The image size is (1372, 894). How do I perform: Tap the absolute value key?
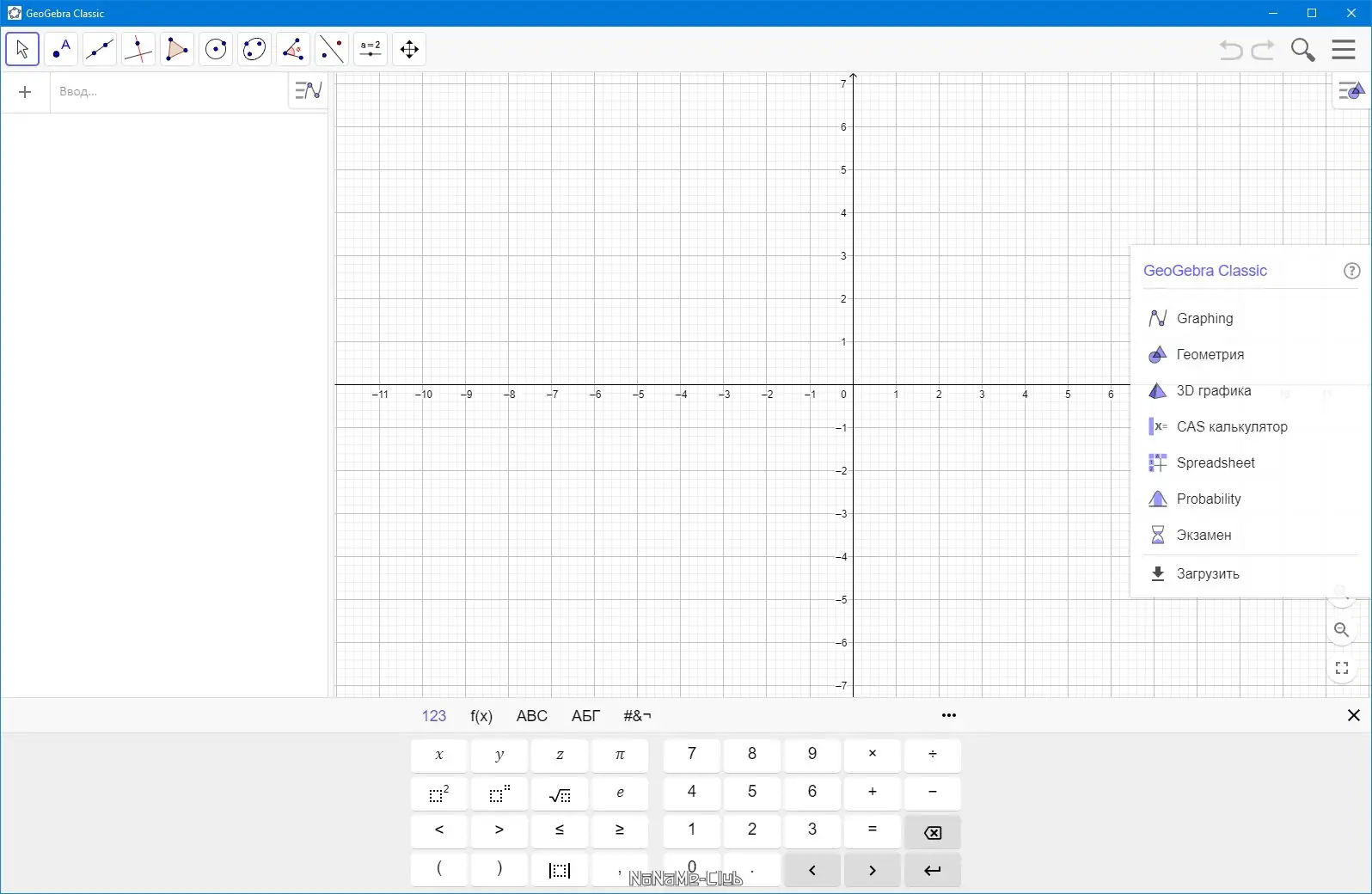point(560,870)
